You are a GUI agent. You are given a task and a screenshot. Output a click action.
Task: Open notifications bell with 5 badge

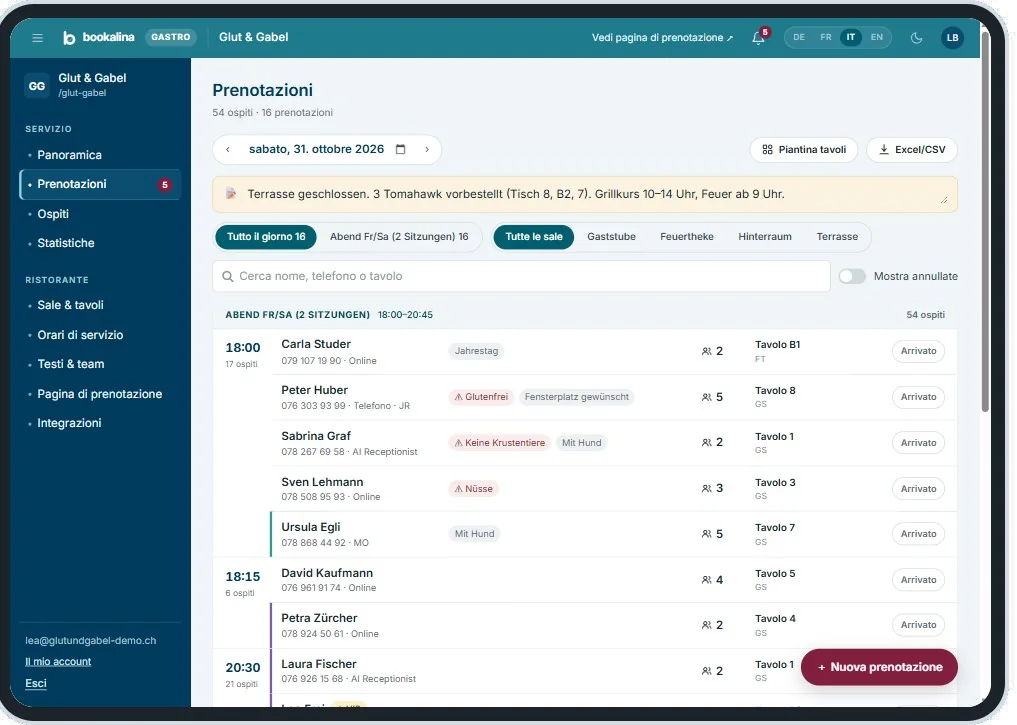(759, 37)
